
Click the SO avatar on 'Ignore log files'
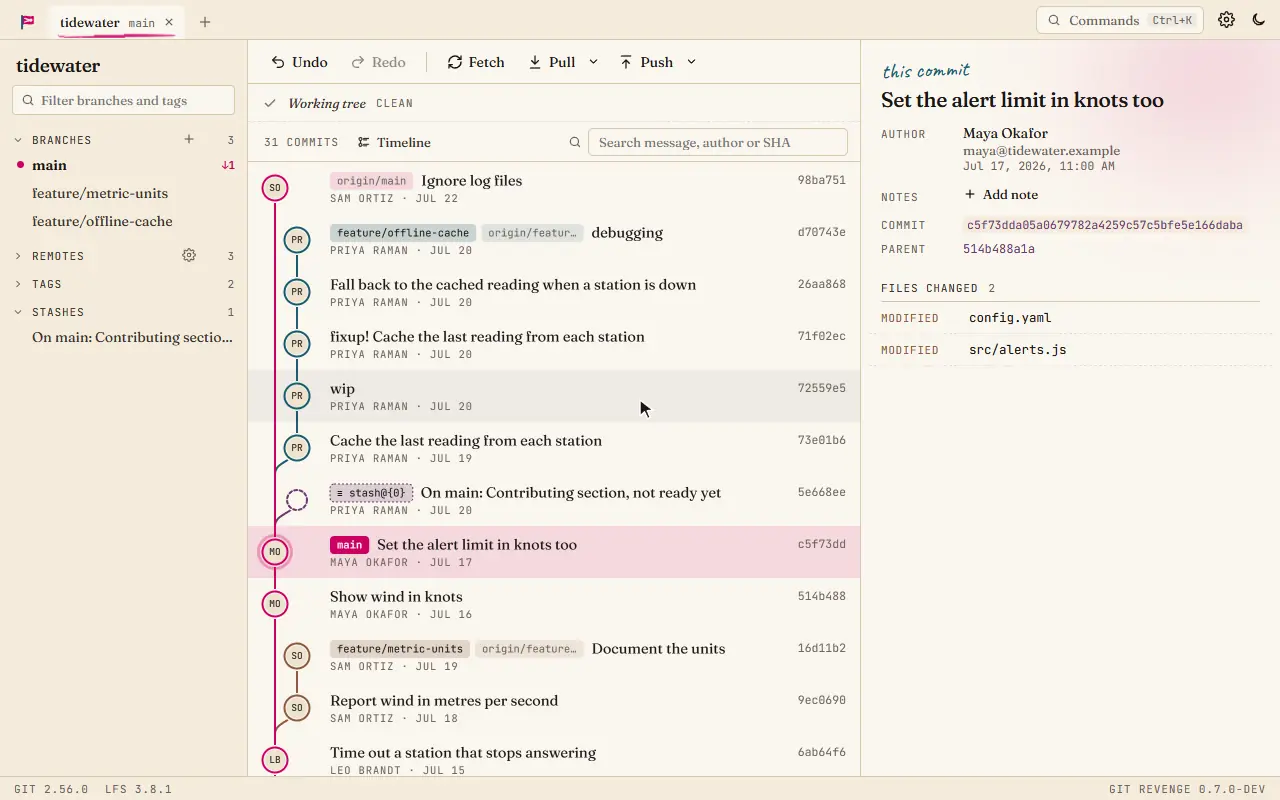click(275, 187)
